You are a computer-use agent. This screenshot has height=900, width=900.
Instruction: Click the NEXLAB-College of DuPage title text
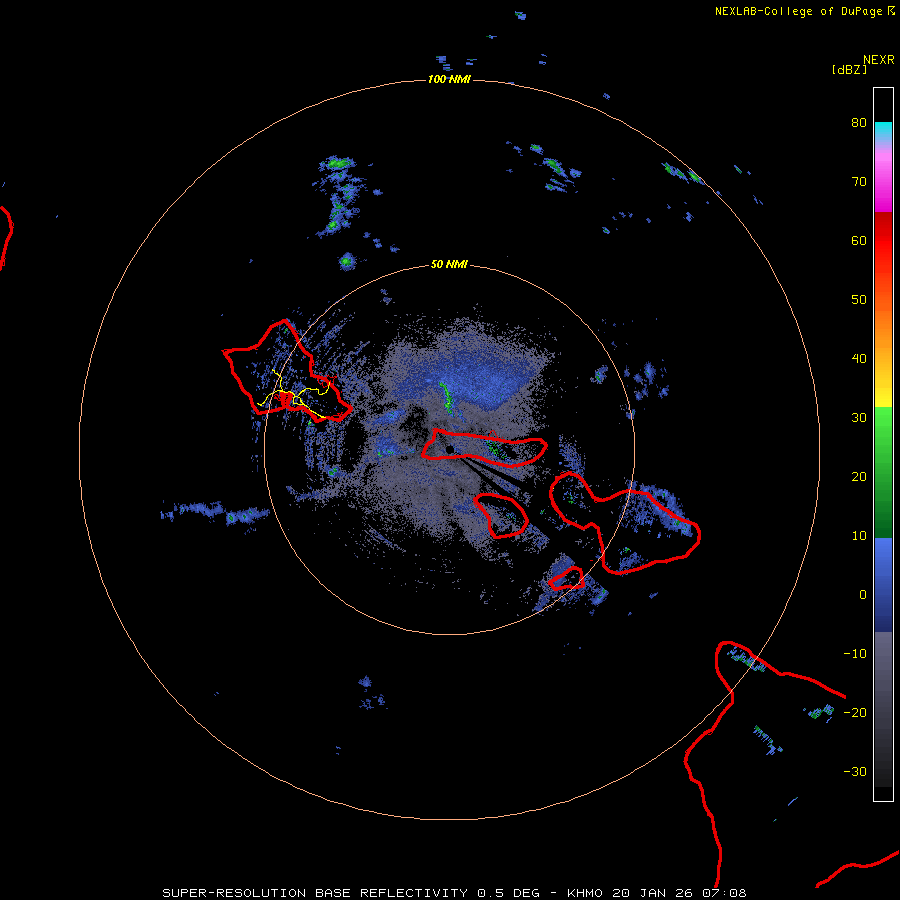point(798,11)
